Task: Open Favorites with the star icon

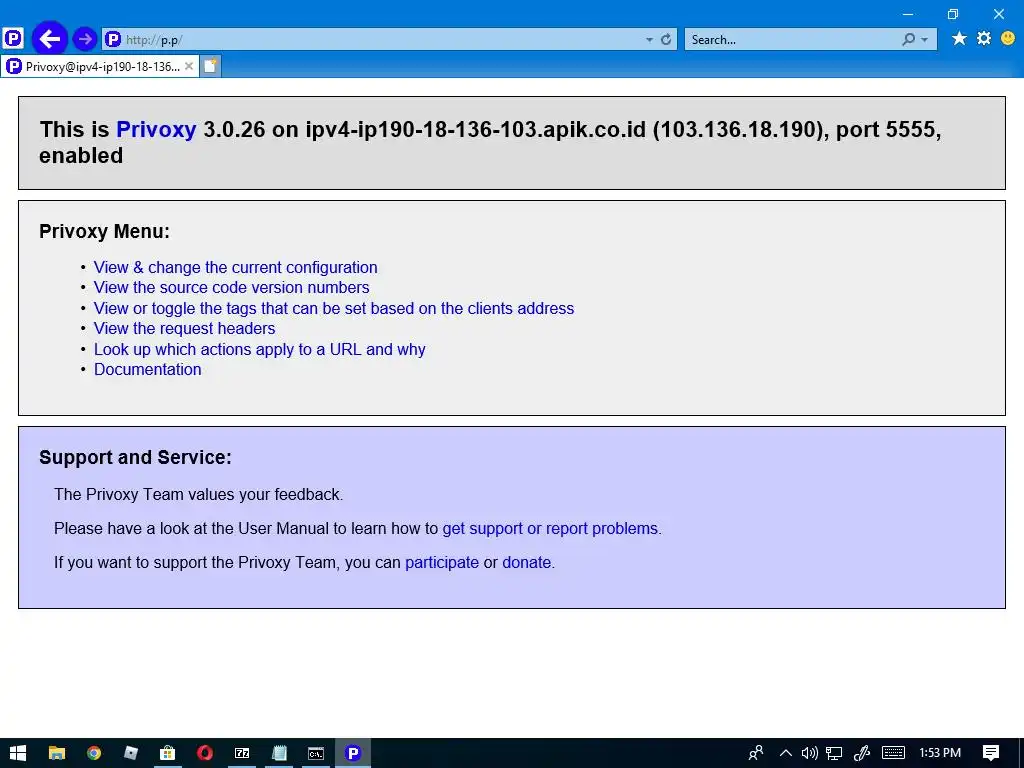Action: click(x=959, y=39)
